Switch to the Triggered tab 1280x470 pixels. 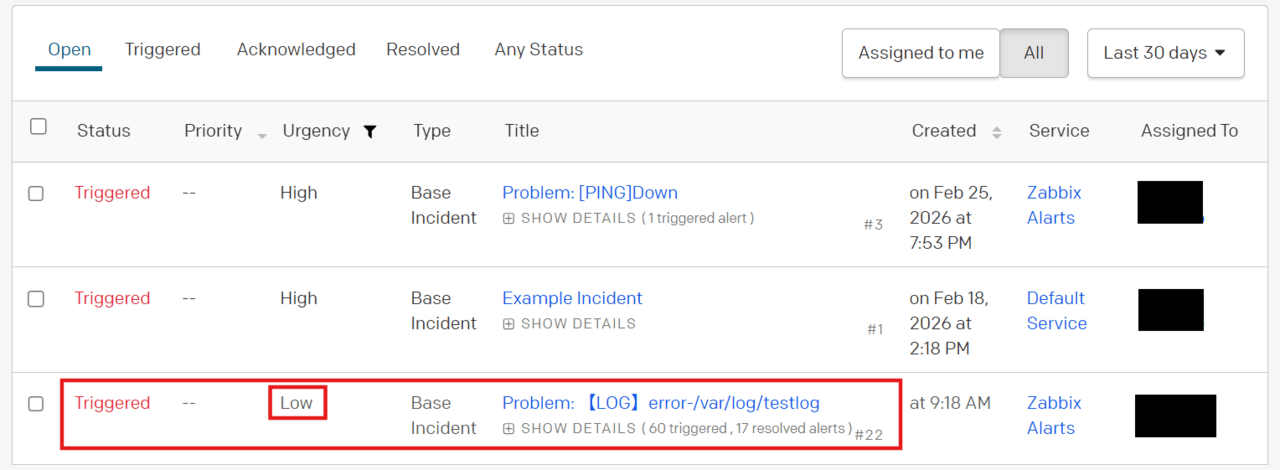point(162,49)
